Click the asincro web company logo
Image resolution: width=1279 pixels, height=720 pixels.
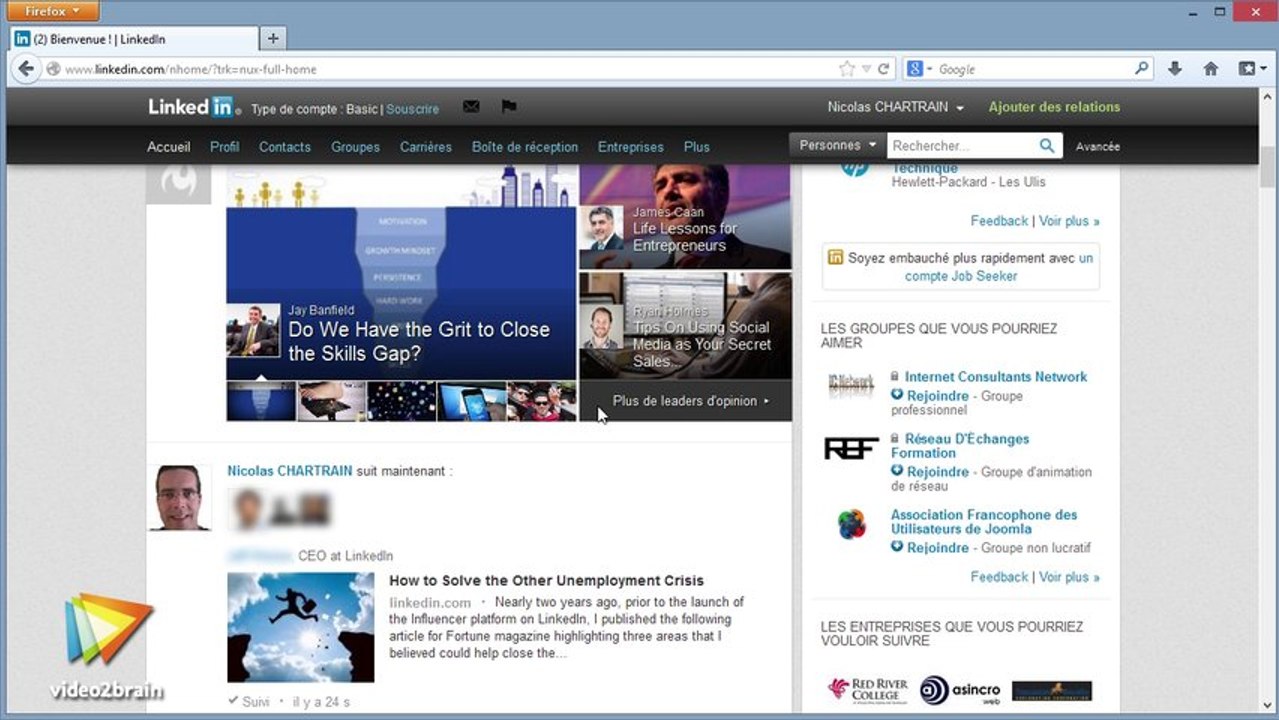[x=960, y=690]
